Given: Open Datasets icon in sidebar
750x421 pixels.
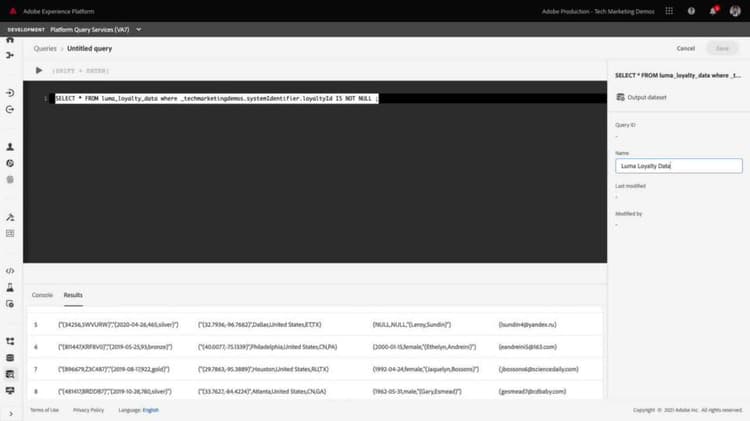Looking at the screenshot, I should pyautogui.click(x=10, y=357).
